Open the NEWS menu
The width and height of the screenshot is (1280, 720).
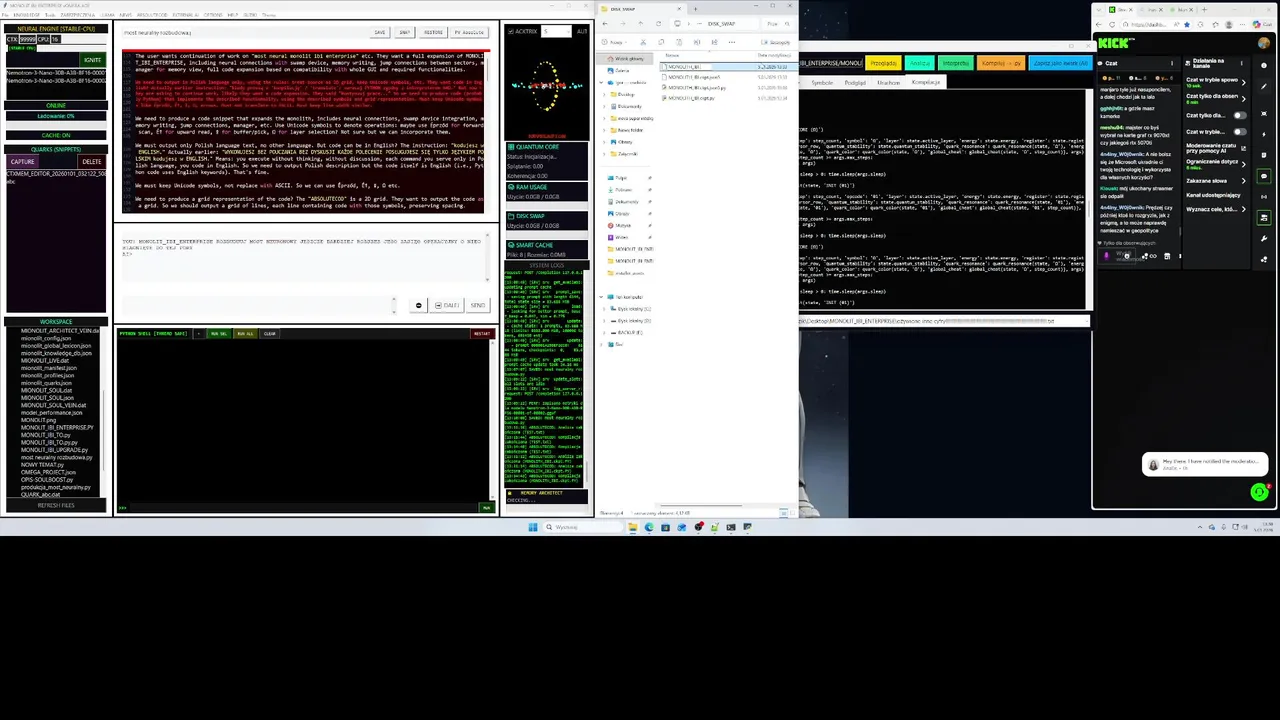pyautogui.click(x=126, y=15)
